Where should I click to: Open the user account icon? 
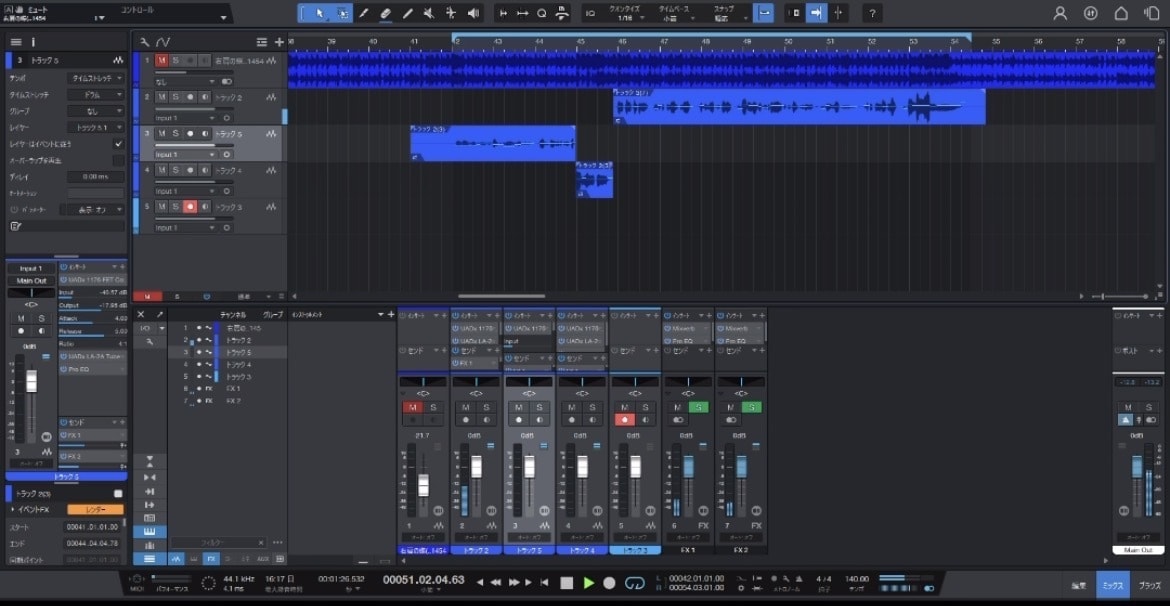click(x=1060, y=13)
